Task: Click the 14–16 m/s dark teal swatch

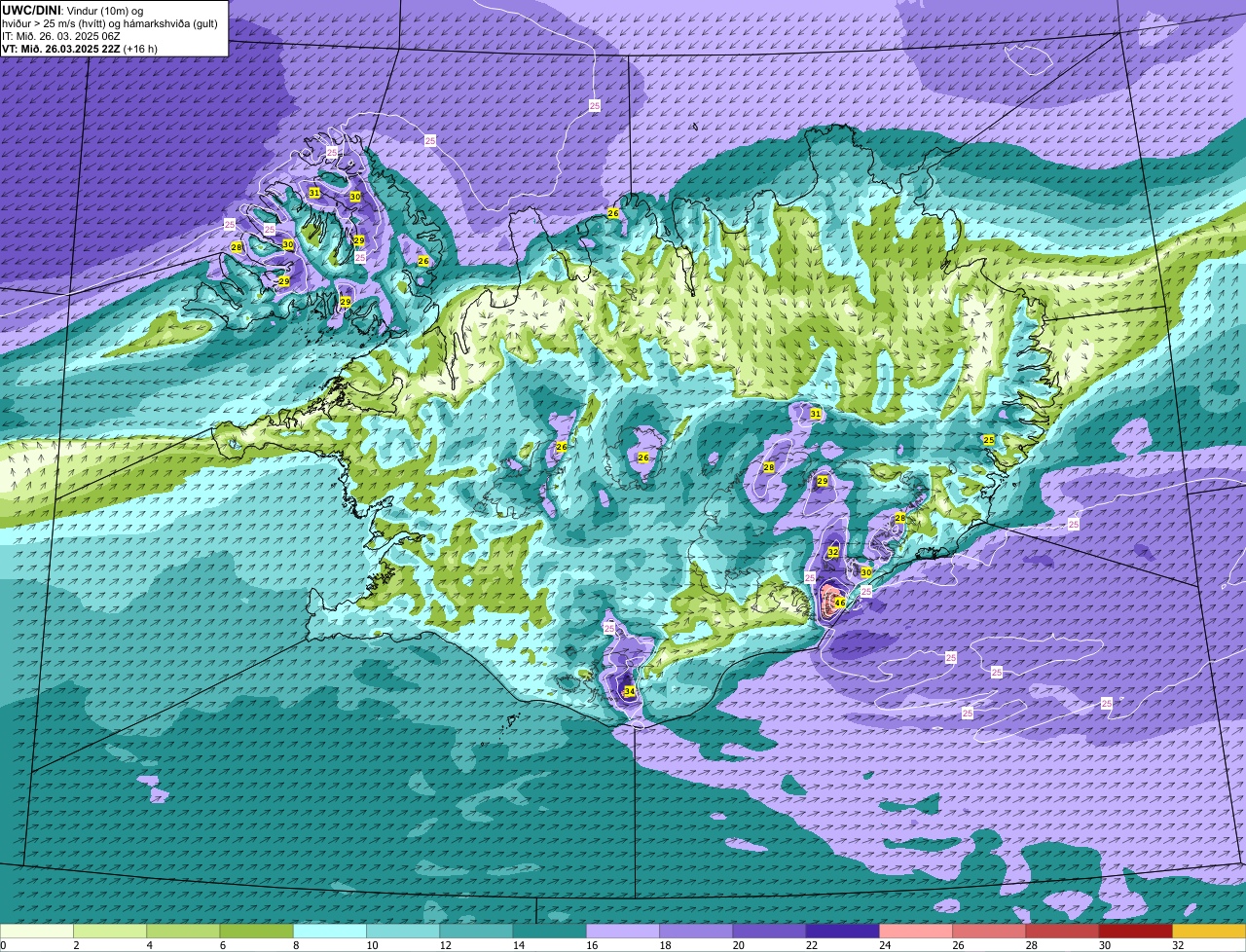Action: 550,931
